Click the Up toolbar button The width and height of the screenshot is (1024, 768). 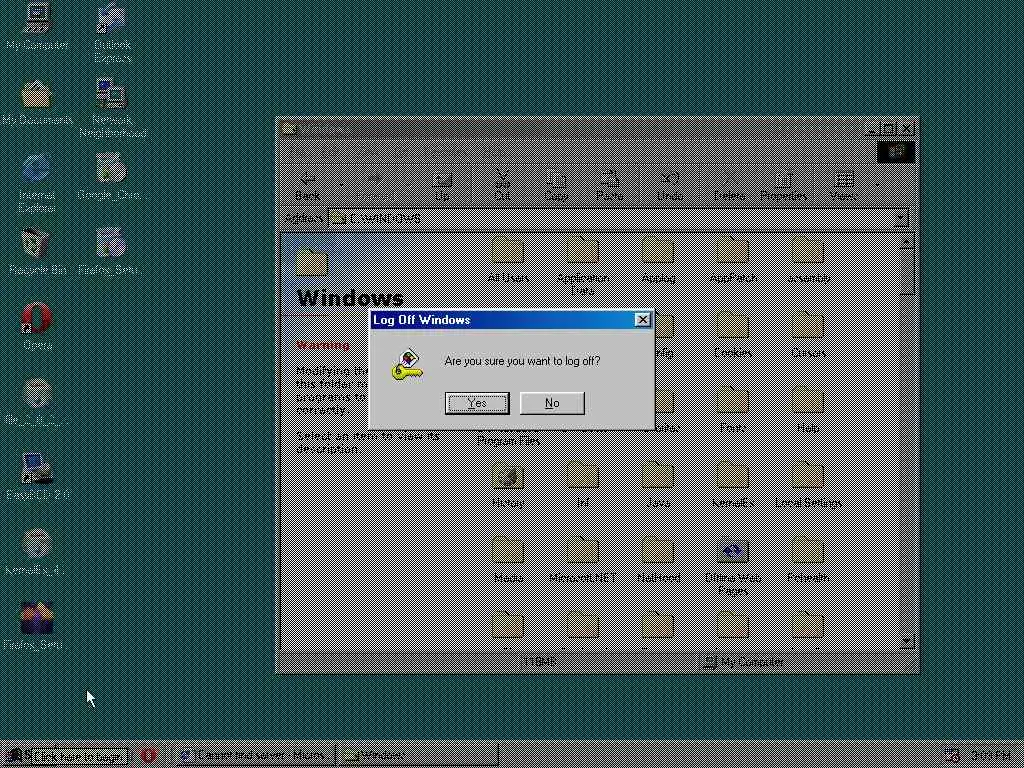(x=442, y=185)
